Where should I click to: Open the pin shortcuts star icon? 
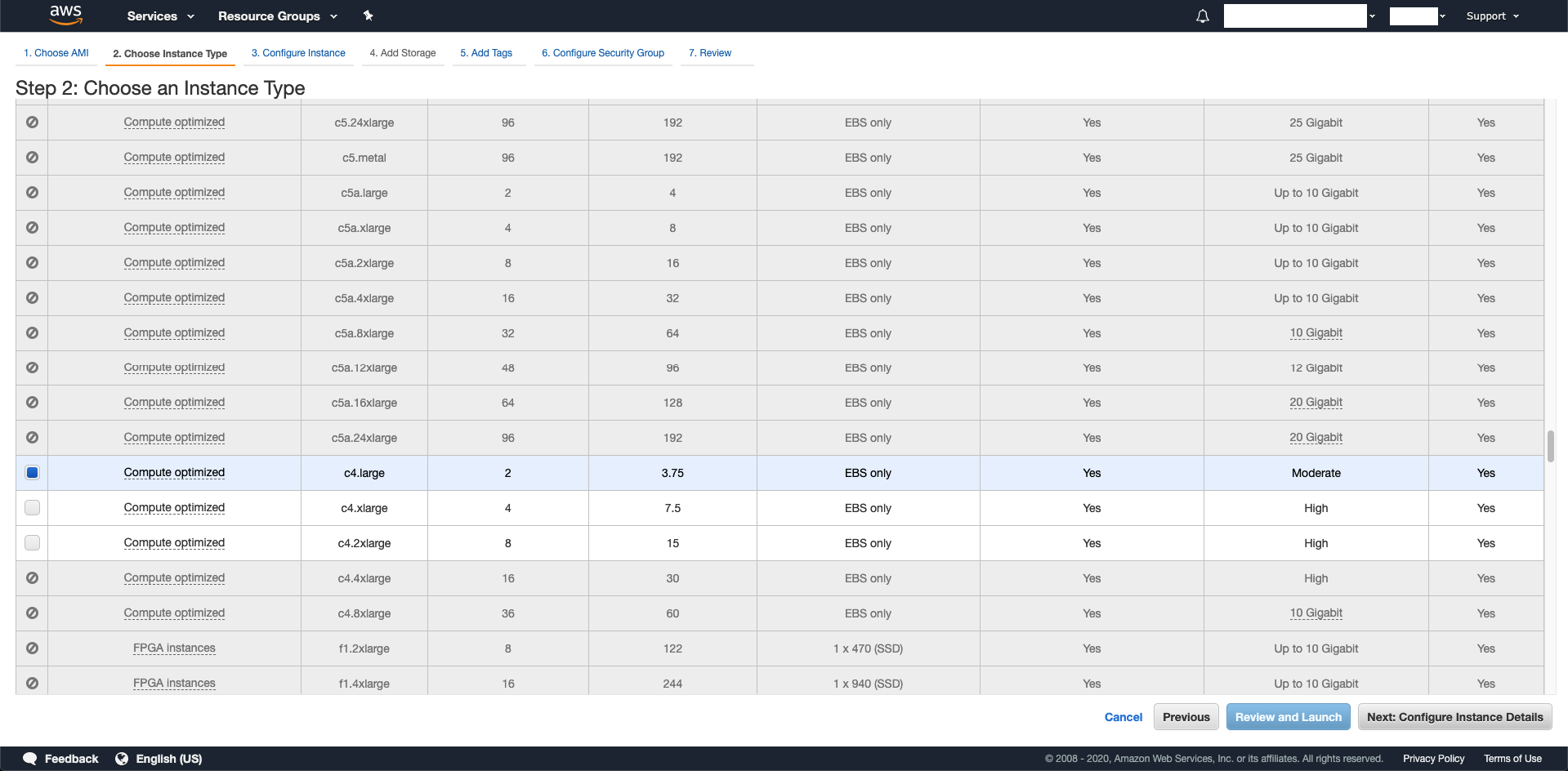pyautogui.click(x=368, y=16)
